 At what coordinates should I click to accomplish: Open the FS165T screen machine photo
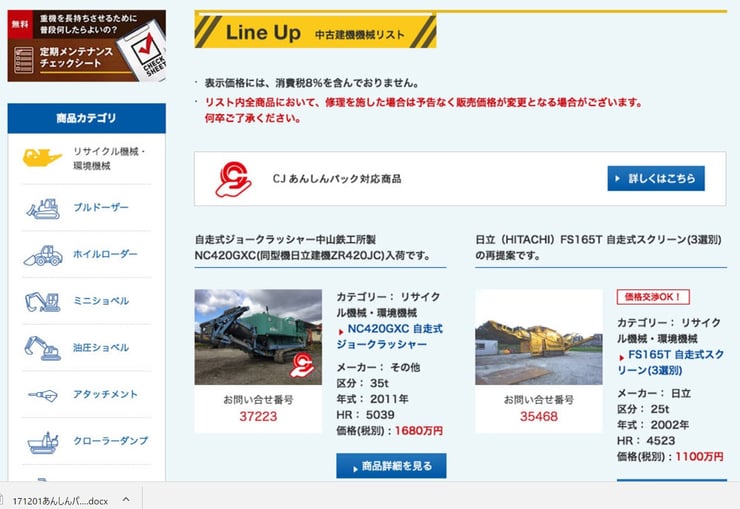click(x=538, y=337)
